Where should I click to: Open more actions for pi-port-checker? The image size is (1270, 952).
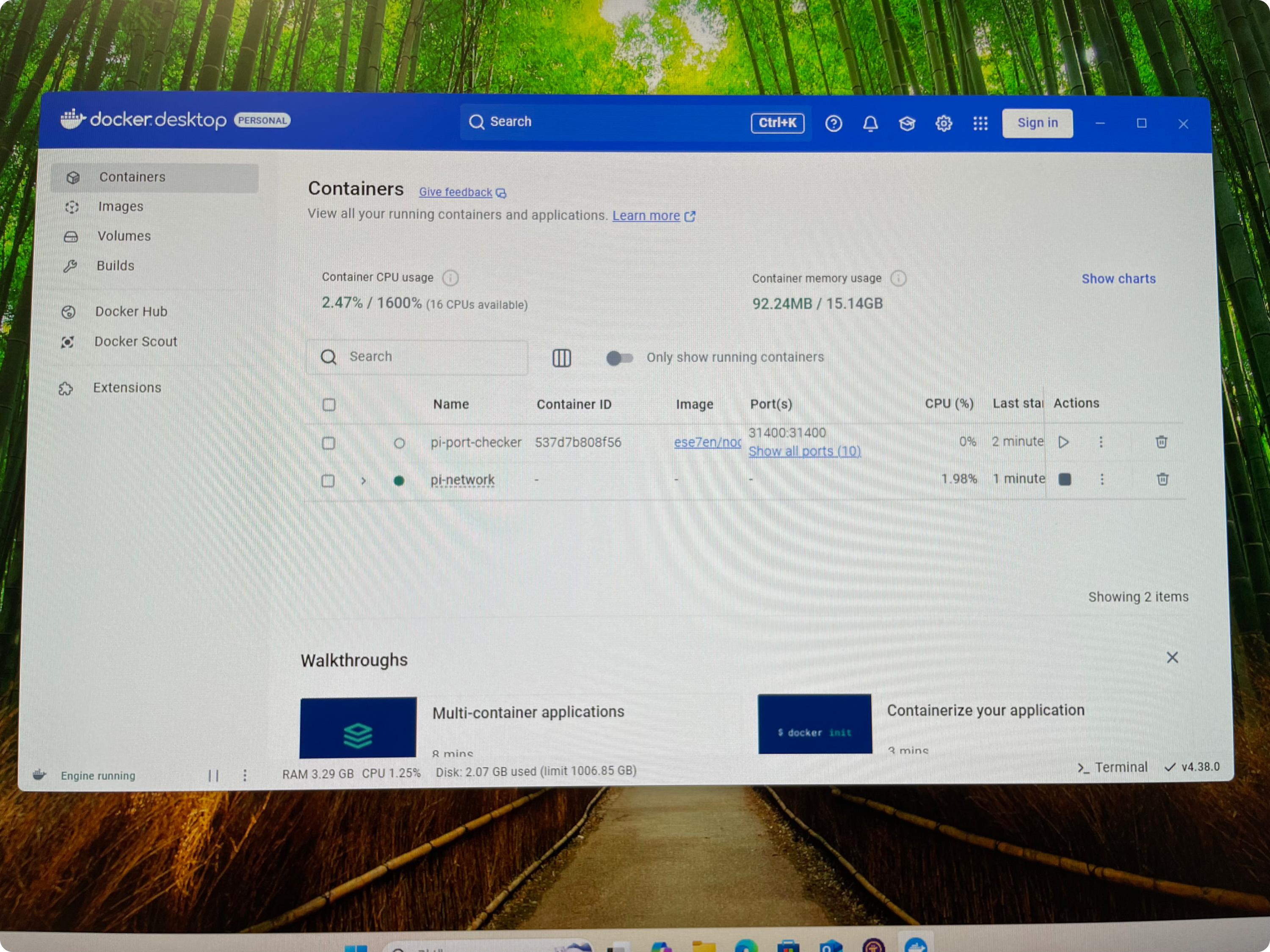pyautogui.click(x=1101, y=442)
